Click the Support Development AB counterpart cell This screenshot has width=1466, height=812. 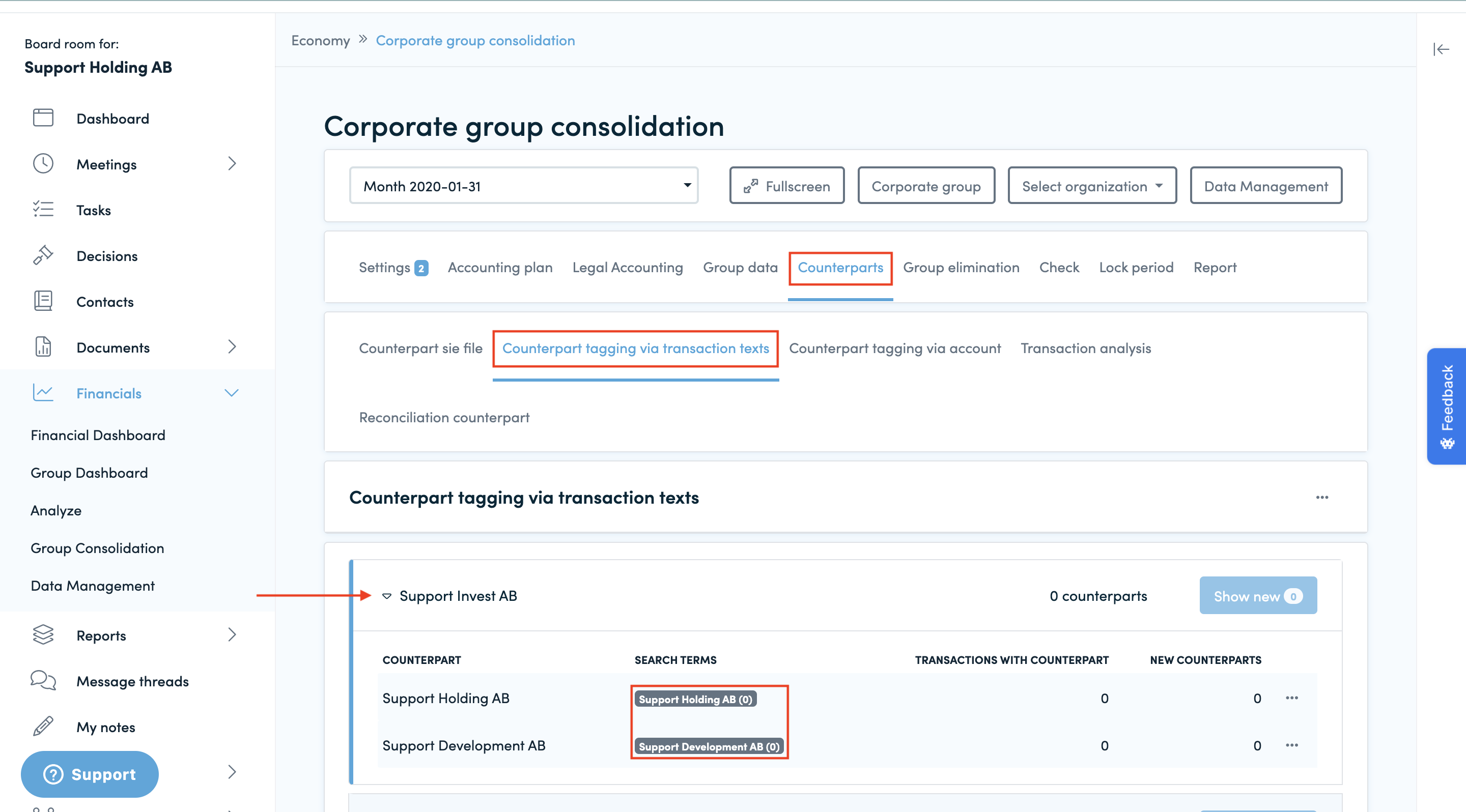(x=464, y=745)
